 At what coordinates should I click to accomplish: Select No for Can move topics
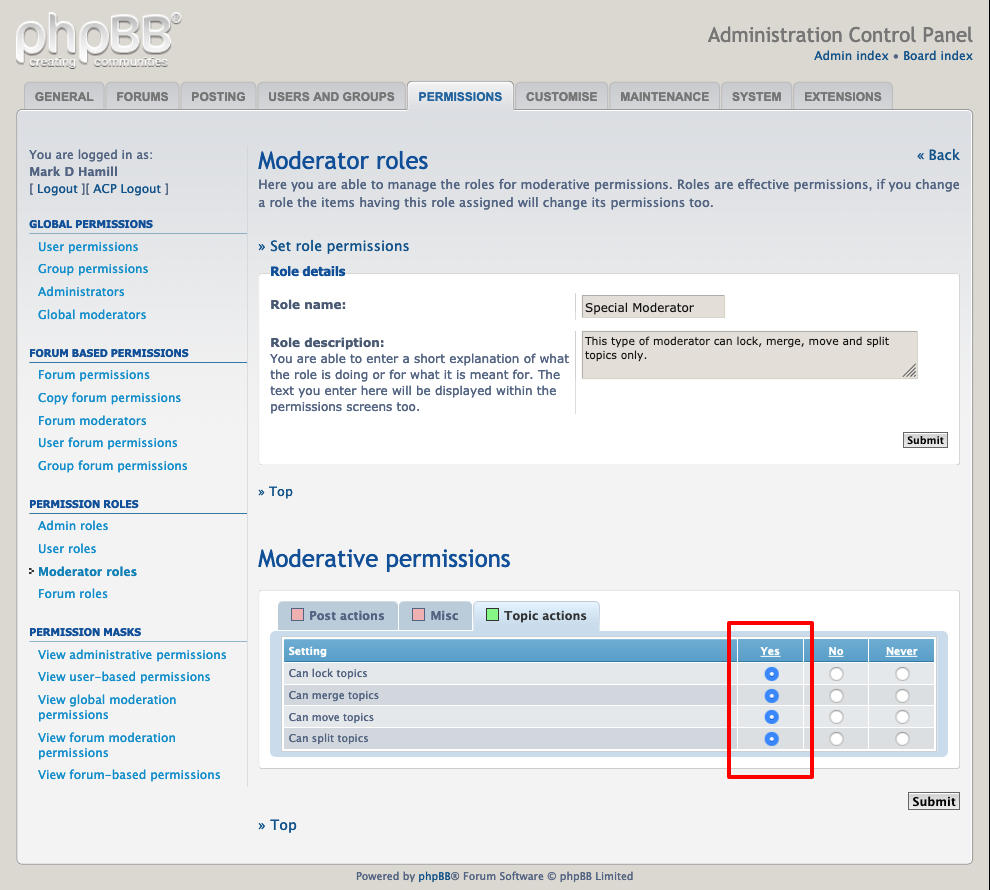point(836,717)
